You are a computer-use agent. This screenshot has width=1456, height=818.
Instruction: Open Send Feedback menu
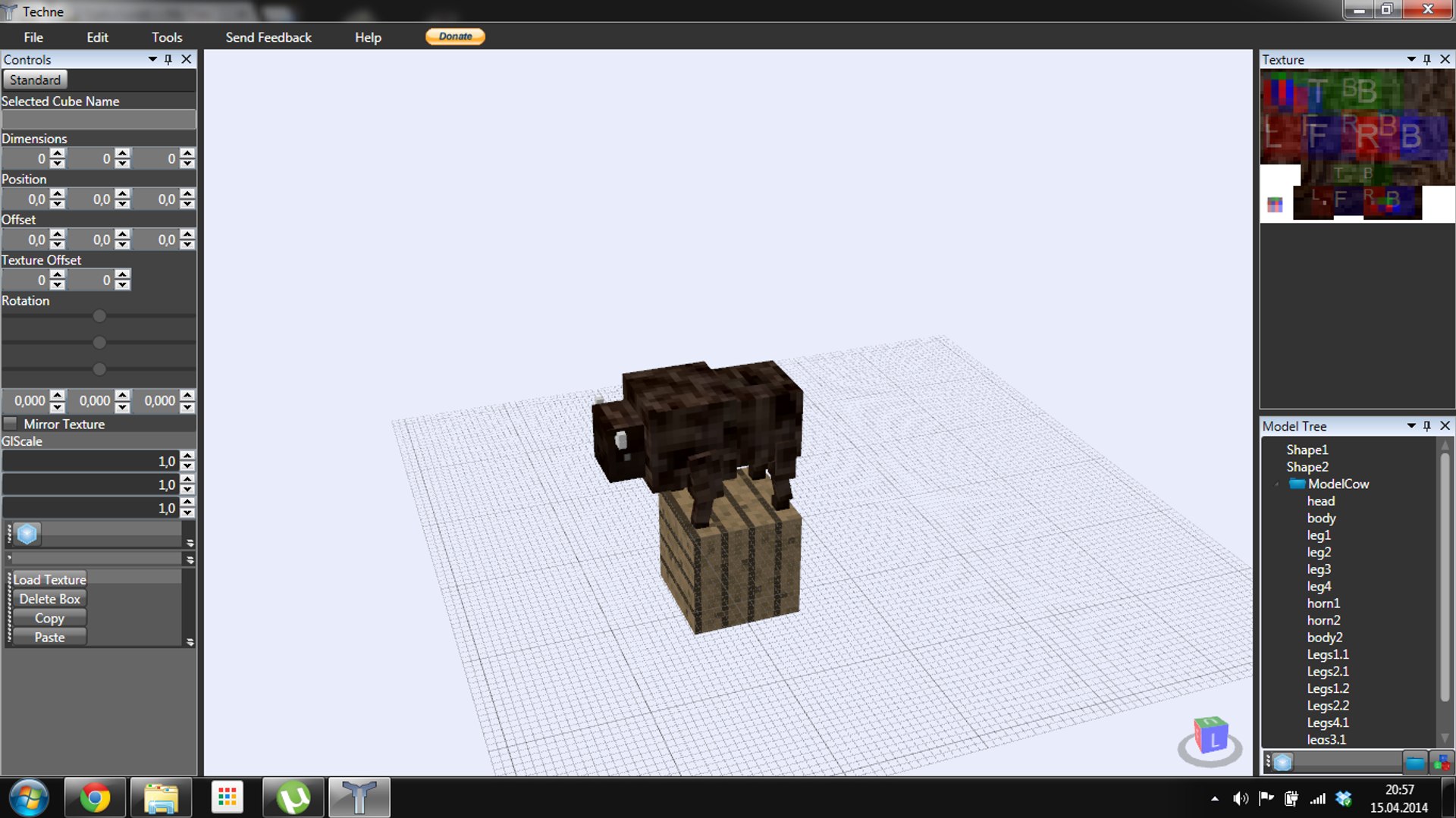(x=268, y=37)
